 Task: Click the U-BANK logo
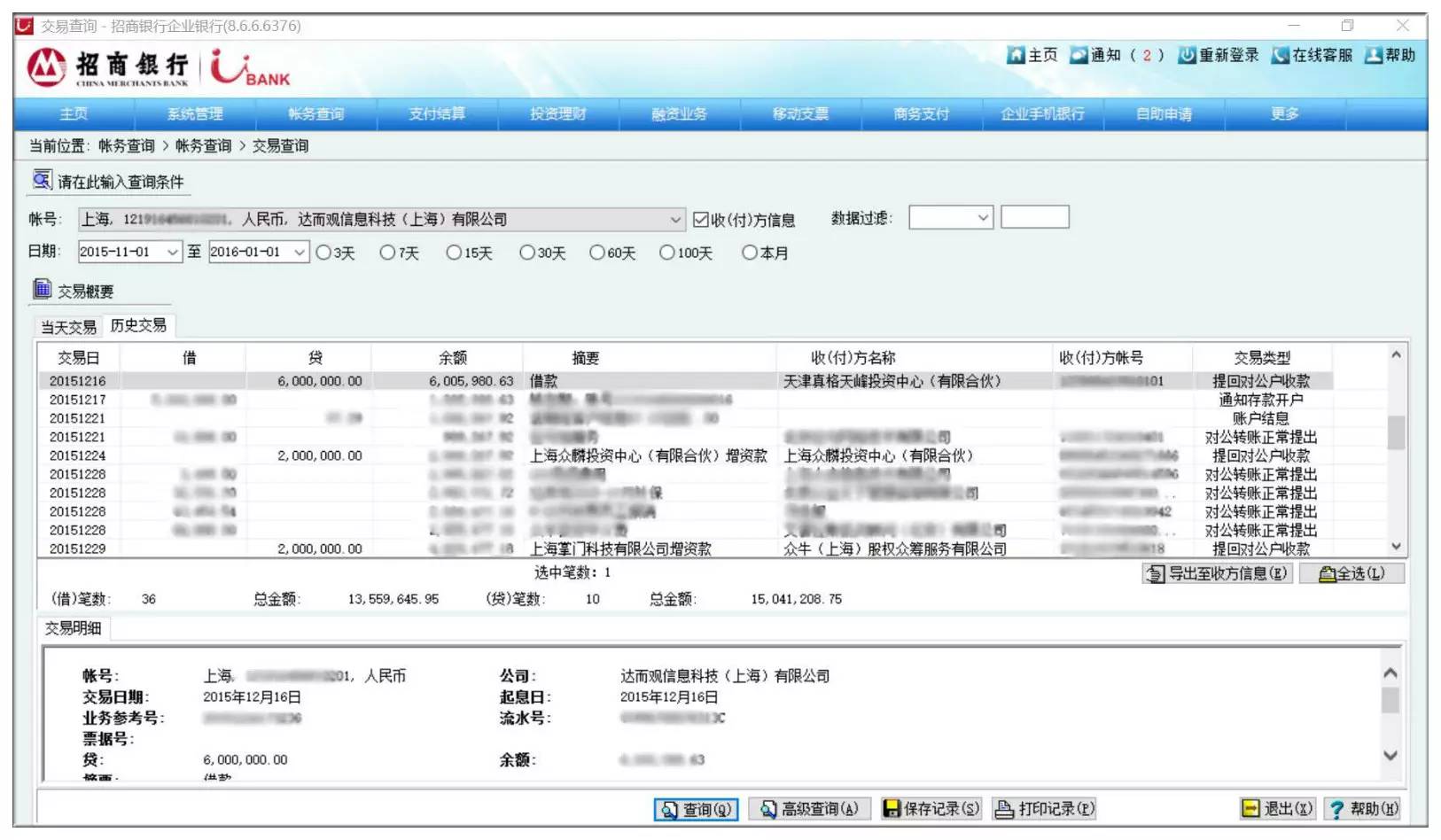pyautogui.click(x=251, y=67)
